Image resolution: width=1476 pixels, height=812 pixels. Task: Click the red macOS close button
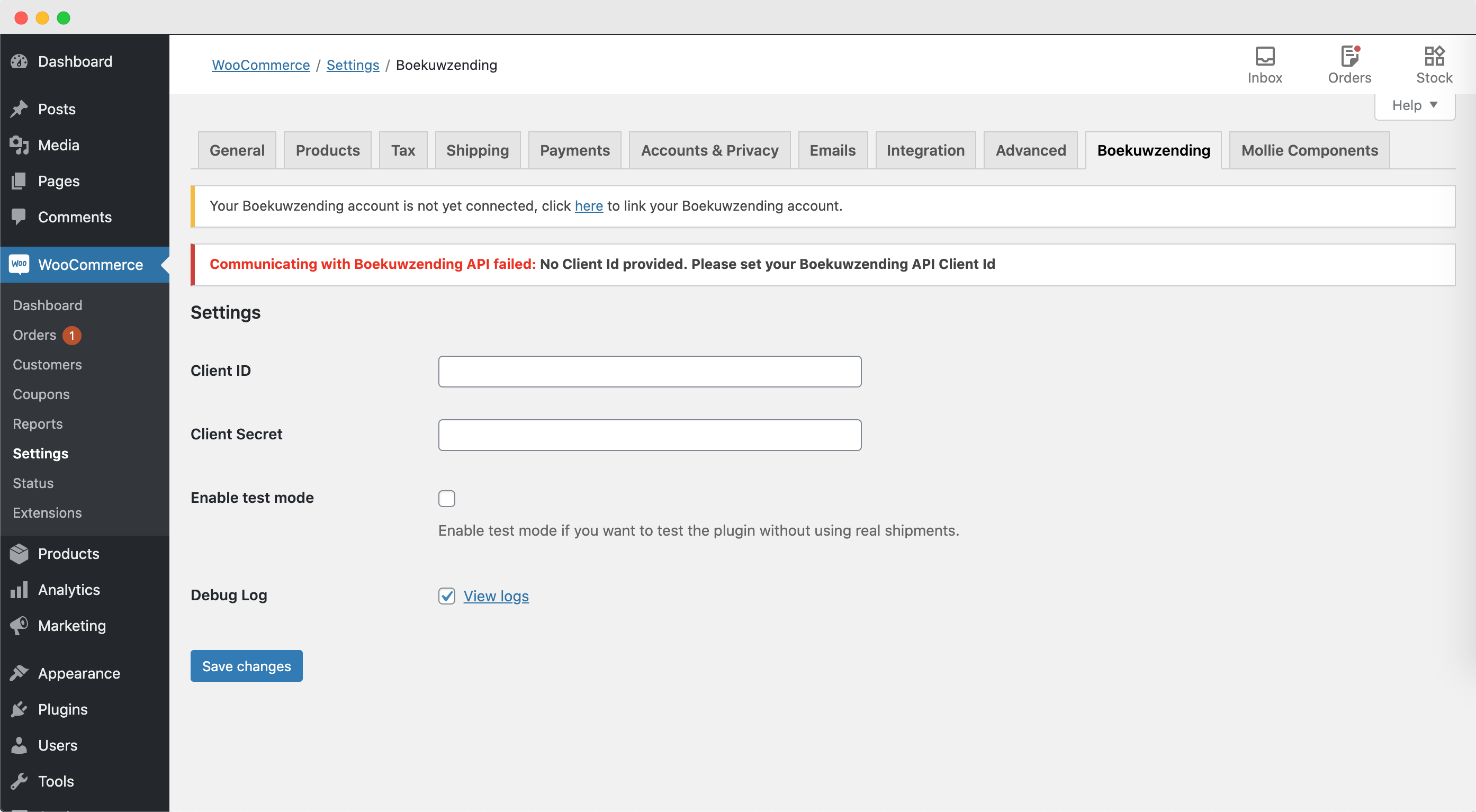click(21, 18)
